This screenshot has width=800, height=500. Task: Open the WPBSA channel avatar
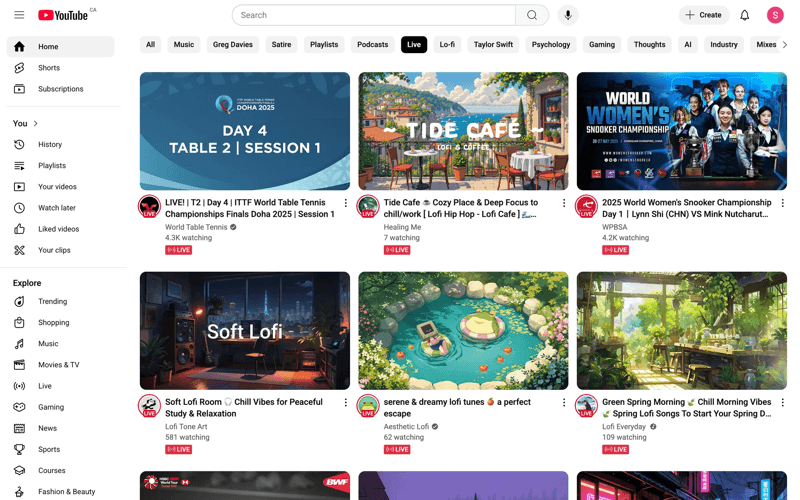click(x=586, y=207)
